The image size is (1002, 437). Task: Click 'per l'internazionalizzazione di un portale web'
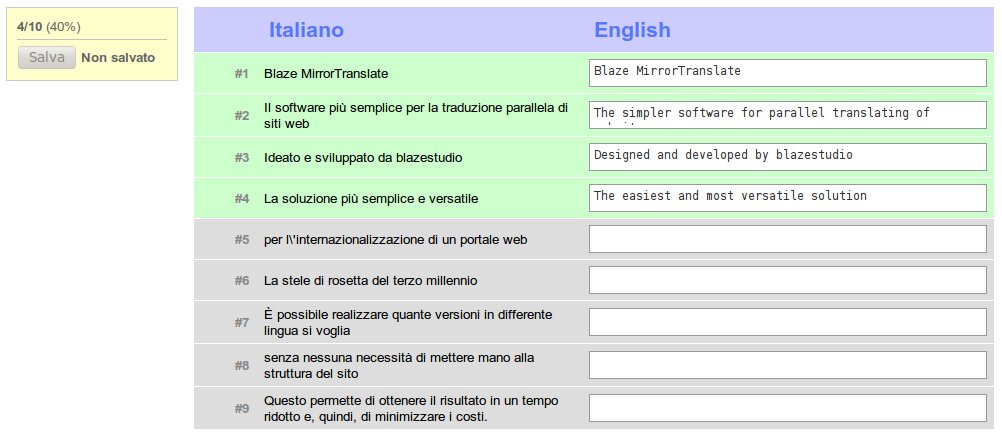click(396, 240)
